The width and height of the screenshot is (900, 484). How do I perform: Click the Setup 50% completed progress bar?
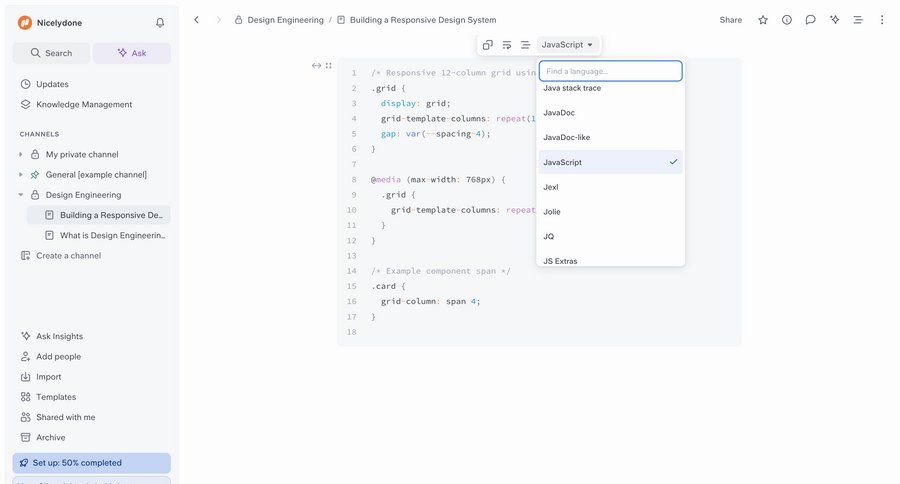point(91,463)
